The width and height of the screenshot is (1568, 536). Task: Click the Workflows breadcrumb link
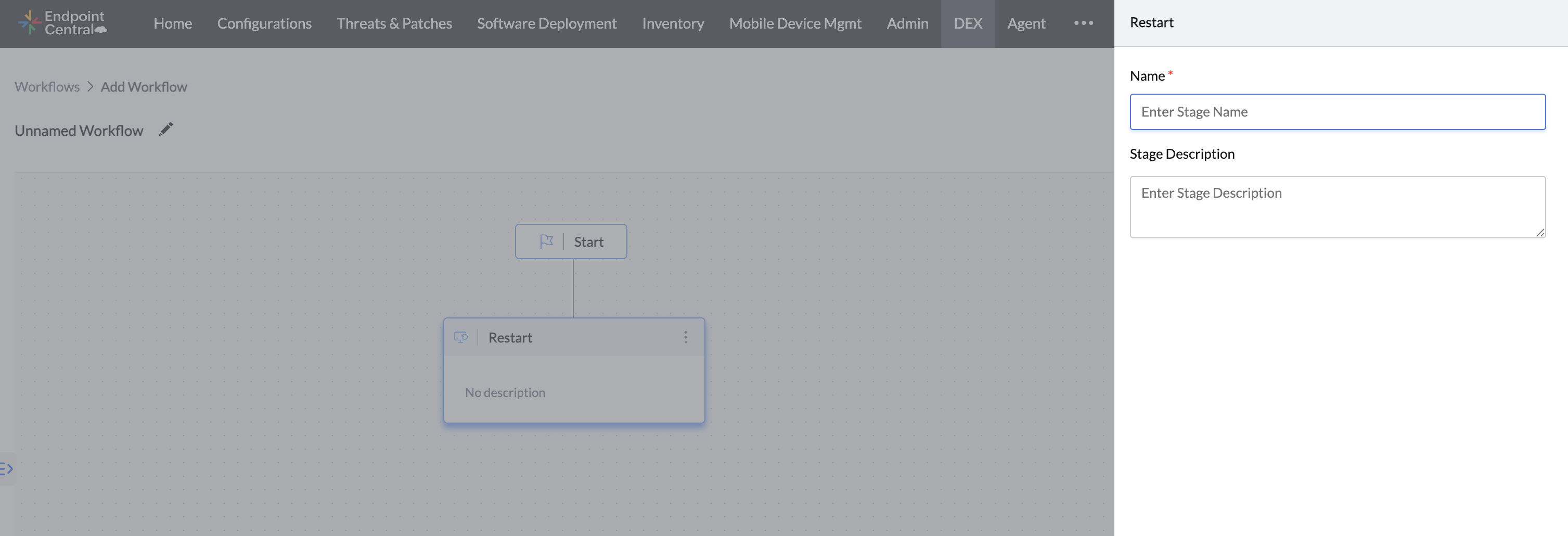47,86
